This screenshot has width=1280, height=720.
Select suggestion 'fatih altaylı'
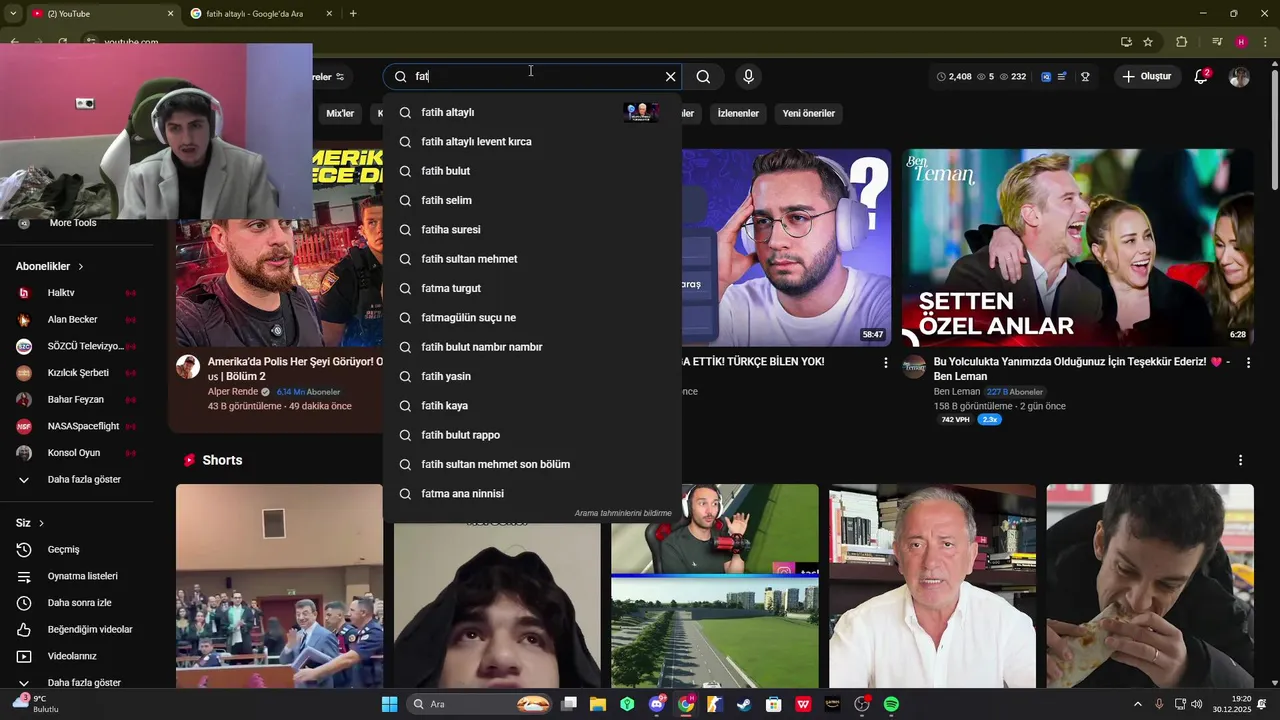pyautogui.click(x=532, y=112)
